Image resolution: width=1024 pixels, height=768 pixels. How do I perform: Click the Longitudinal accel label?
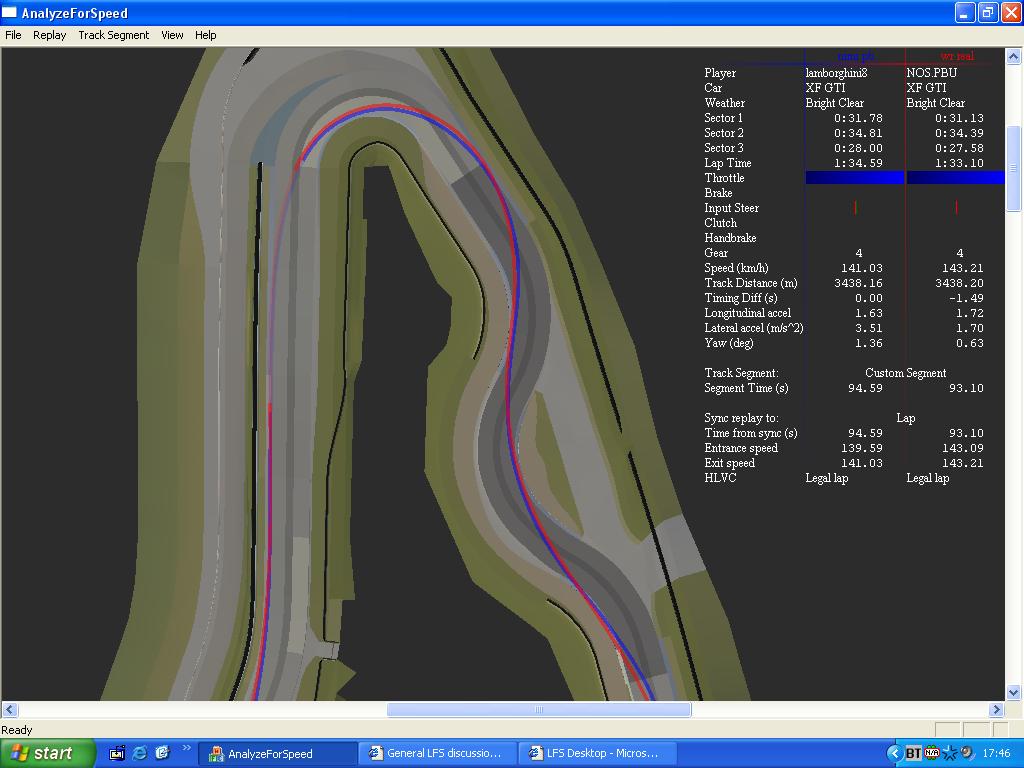tap(747, 313)
